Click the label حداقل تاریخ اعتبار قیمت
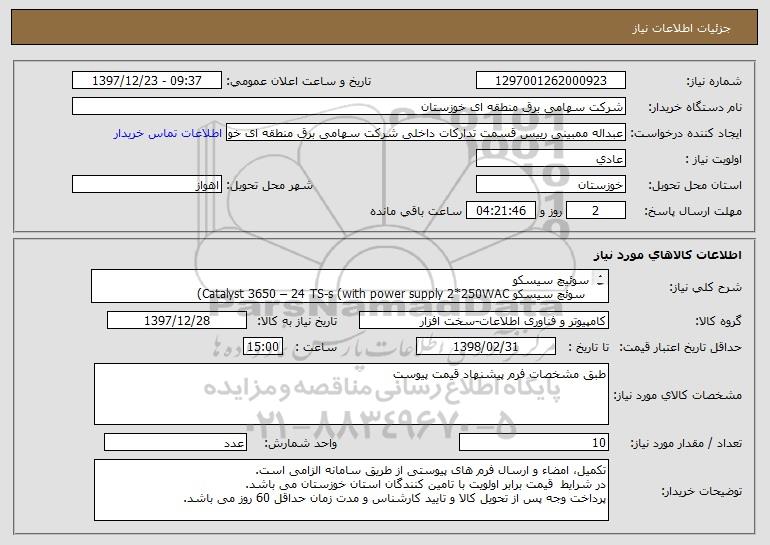Viewport: 770px width, 545px height. coord(680,347)
